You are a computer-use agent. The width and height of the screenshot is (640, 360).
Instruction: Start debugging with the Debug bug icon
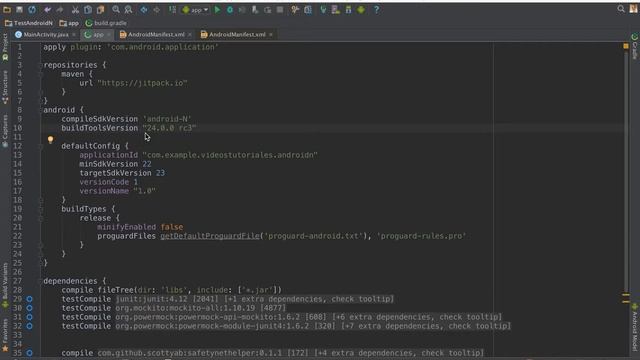[230, 9]
